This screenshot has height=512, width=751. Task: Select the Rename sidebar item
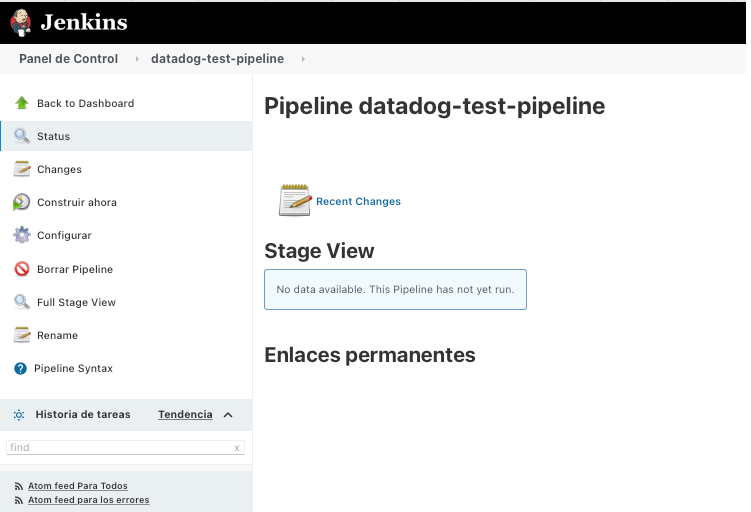pos(57,335)
